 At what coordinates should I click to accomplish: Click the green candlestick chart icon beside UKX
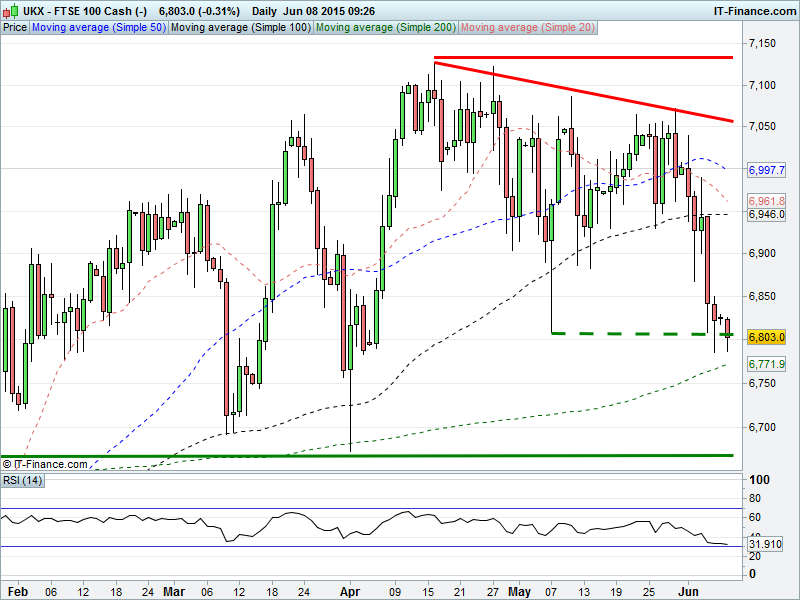coord(11,10)
